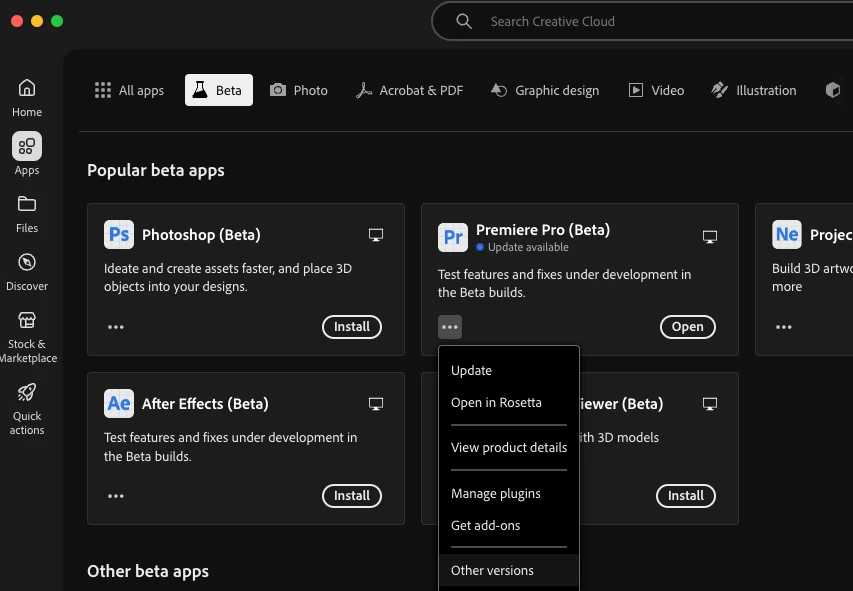Click the Update available status text

[528, 247]
